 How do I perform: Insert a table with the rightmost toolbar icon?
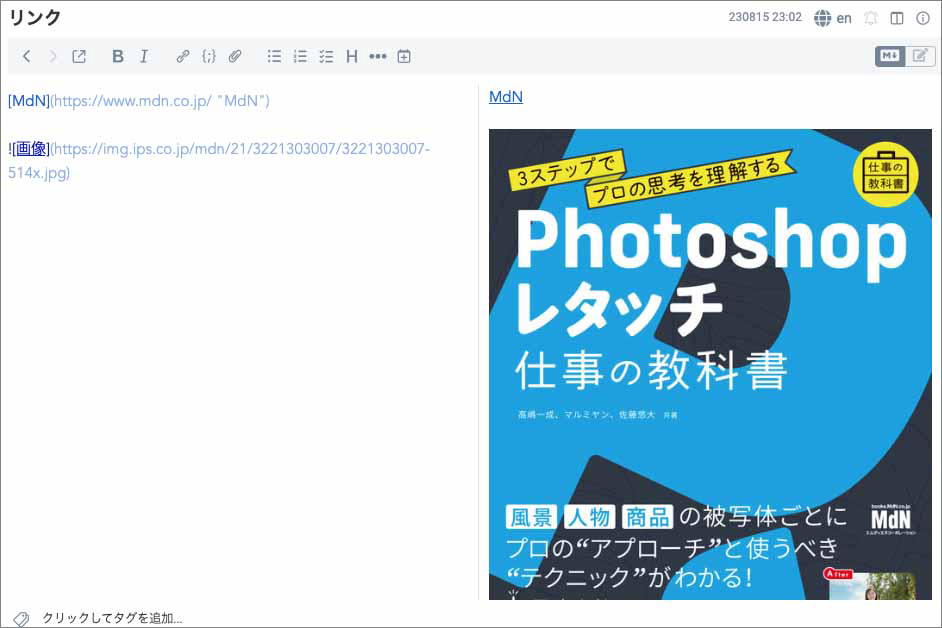pos(403,56)
